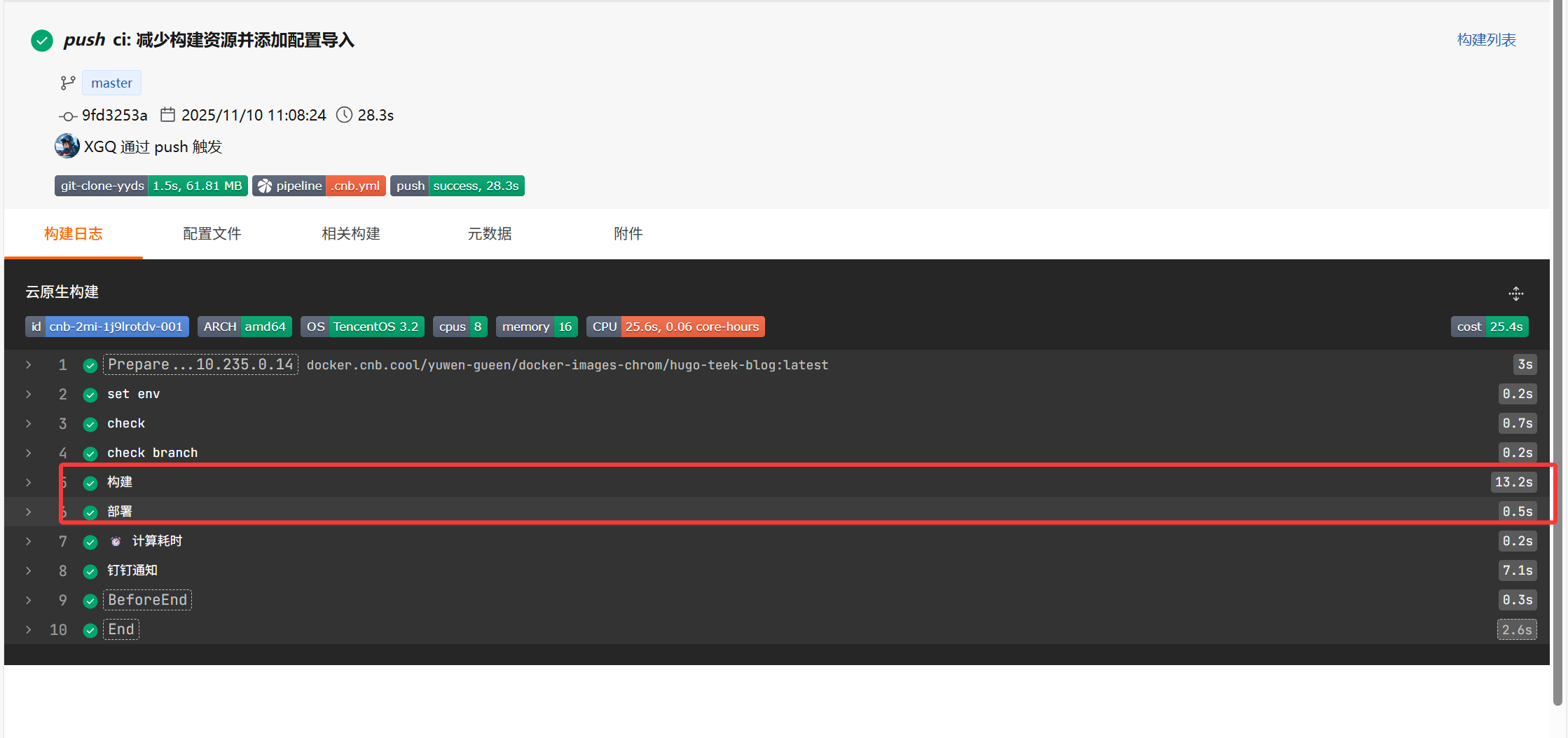The height and width of the screenshot is (738, 1568).
Task: Click the clock icon next to 28.3s
Action: (344, 115)
